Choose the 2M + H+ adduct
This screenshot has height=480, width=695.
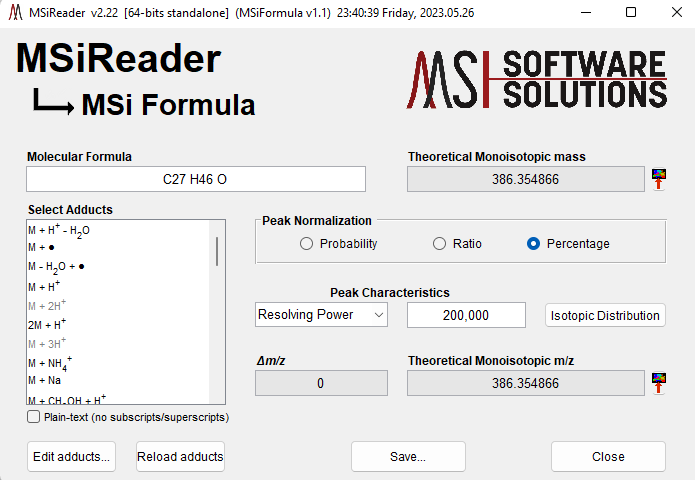coord(48,325)
